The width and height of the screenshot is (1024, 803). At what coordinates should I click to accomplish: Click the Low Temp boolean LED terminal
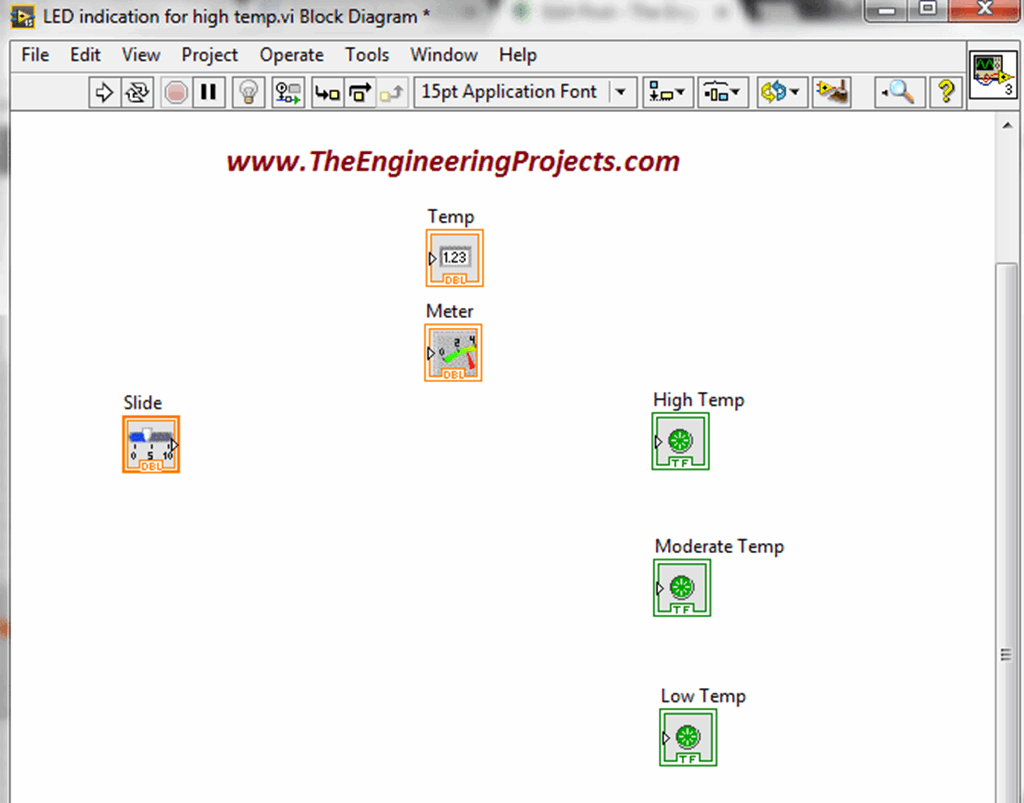pos(690,737)
